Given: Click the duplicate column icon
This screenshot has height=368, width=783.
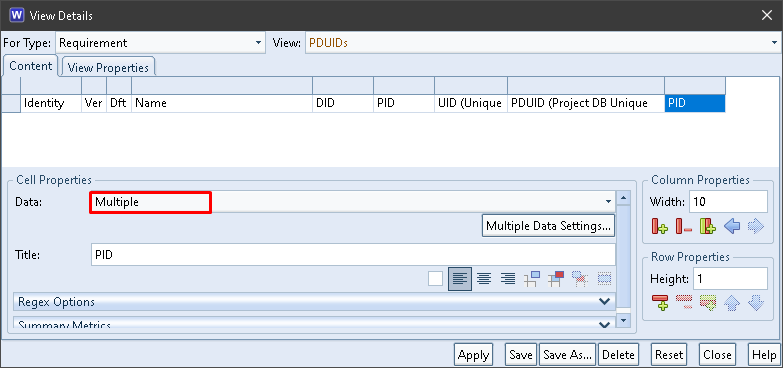Looking at the screenshot, I should [708, 226].
